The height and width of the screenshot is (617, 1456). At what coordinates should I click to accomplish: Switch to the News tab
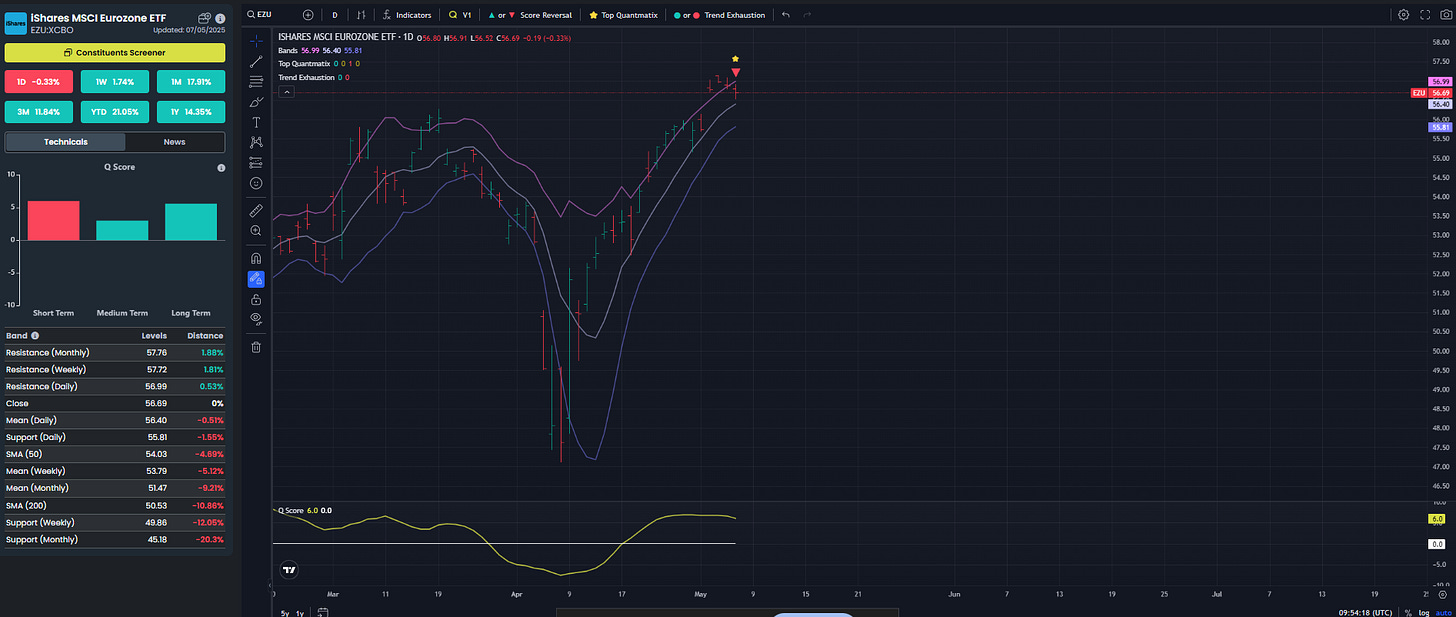click(x=175, y=142)
